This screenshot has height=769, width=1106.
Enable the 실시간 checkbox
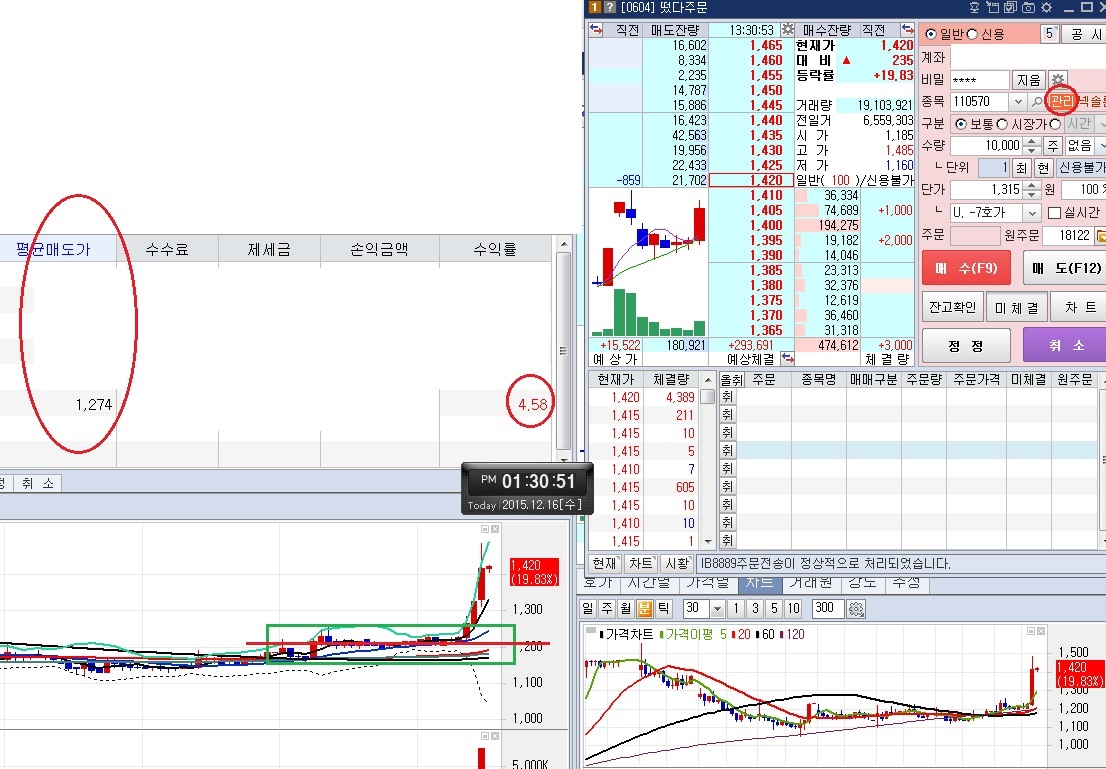click(x=1054, y=212)
